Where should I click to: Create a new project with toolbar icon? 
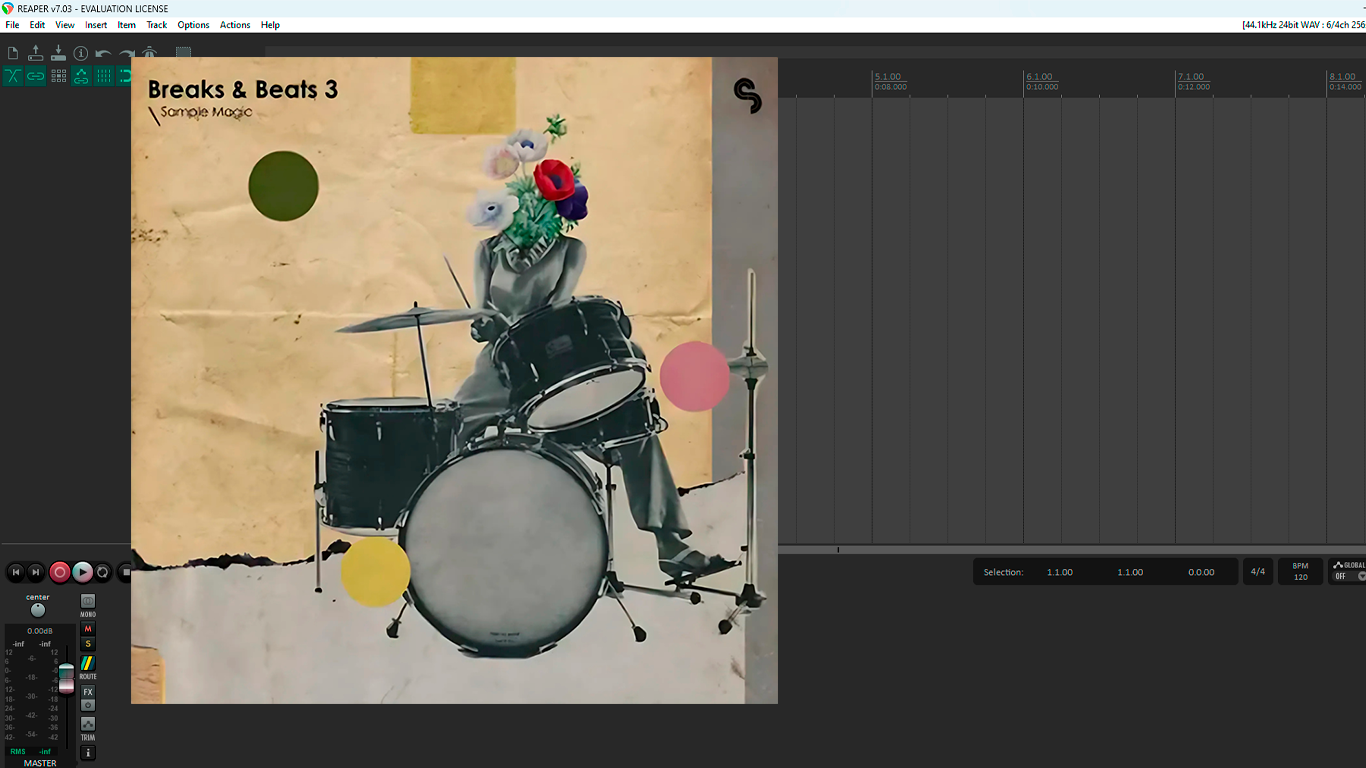pos(13,53)
